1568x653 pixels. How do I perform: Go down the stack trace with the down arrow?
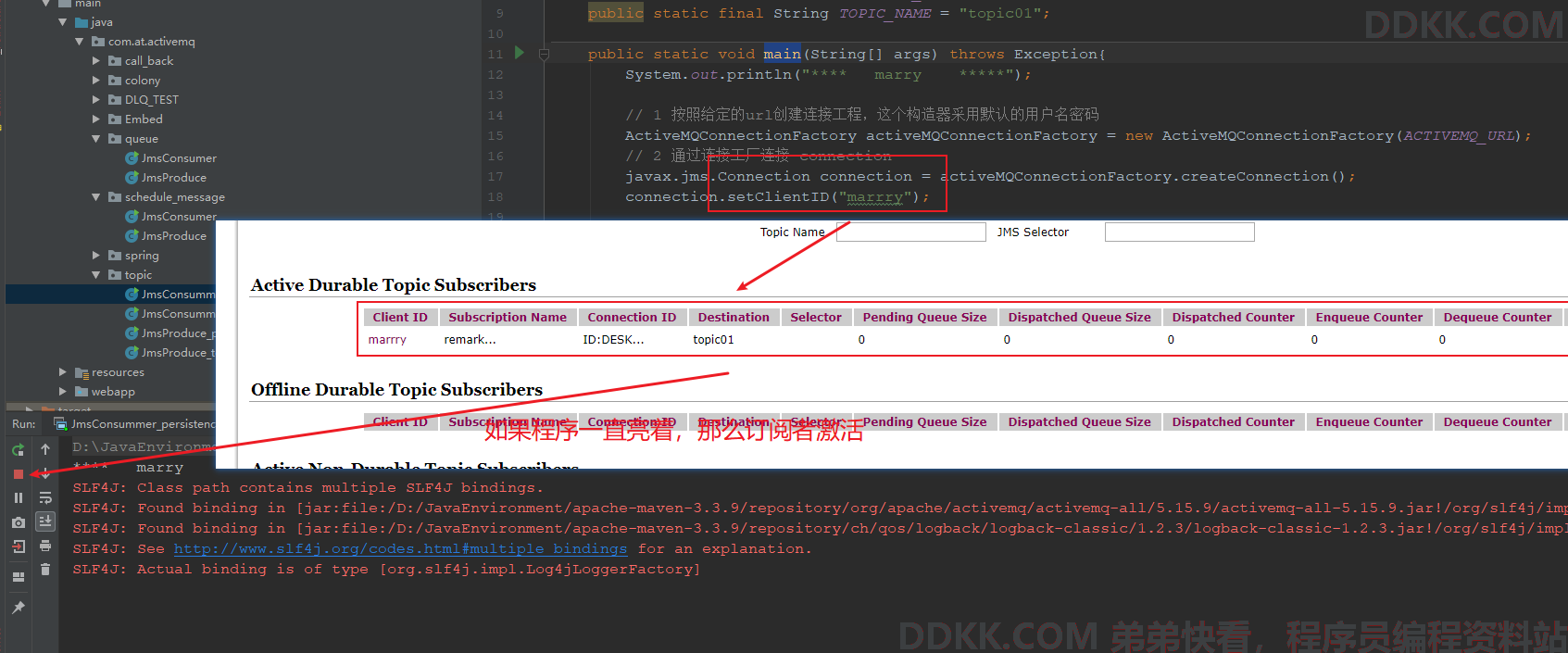45,473
